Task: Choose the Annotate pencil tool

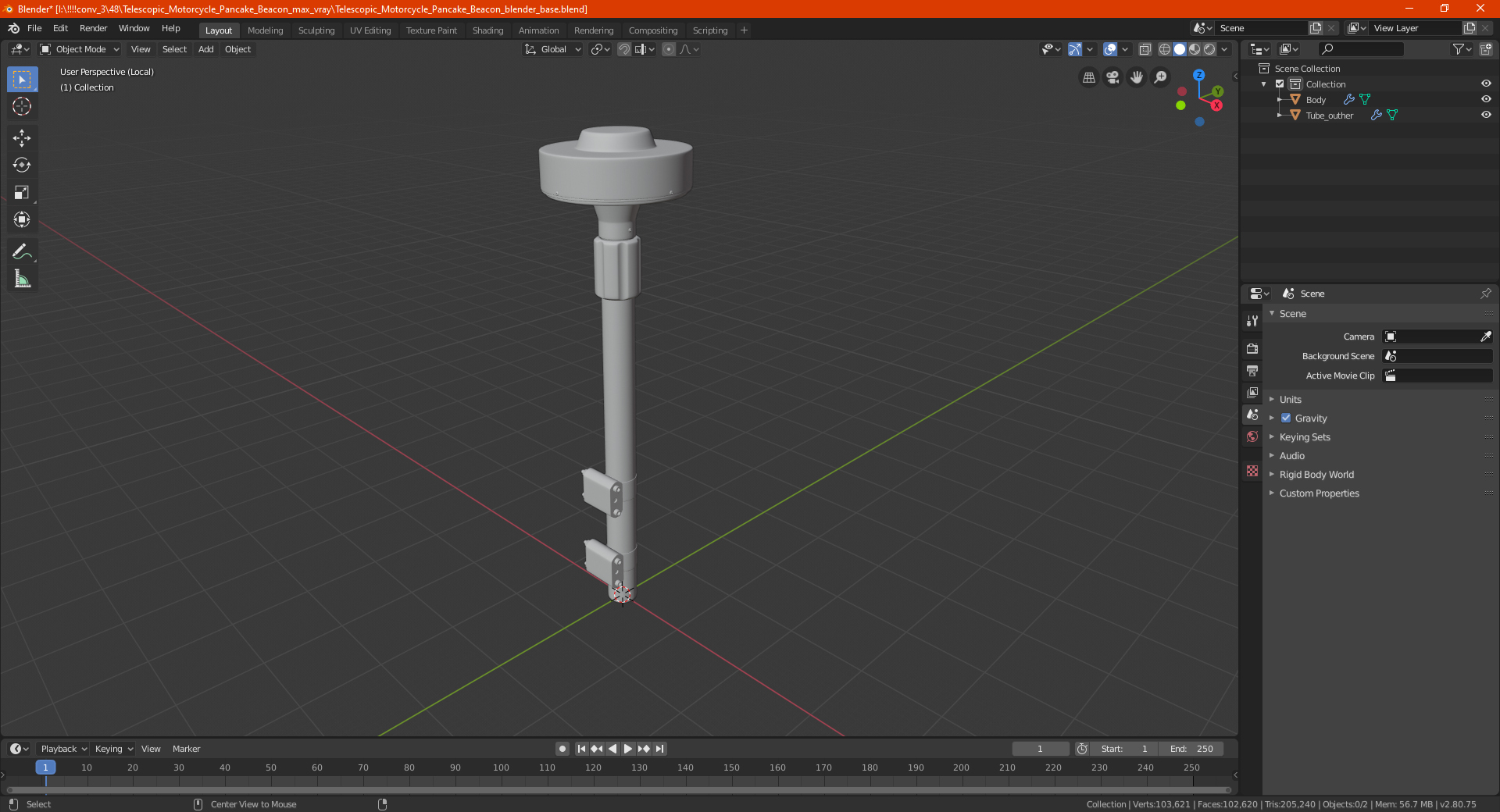Action: tap(22, 251)
